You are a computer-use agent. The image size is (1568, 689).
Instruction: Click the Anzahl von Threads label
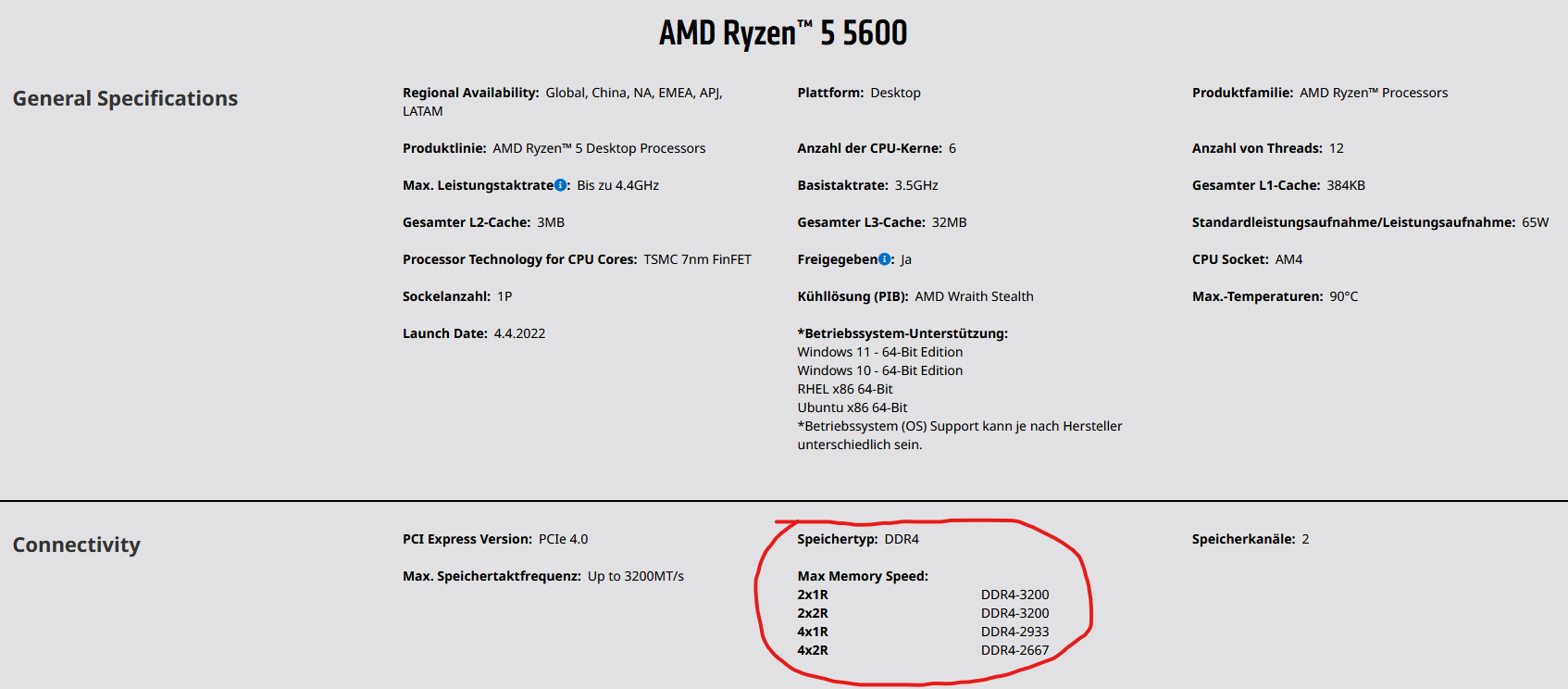click(x=1257, y=148)
